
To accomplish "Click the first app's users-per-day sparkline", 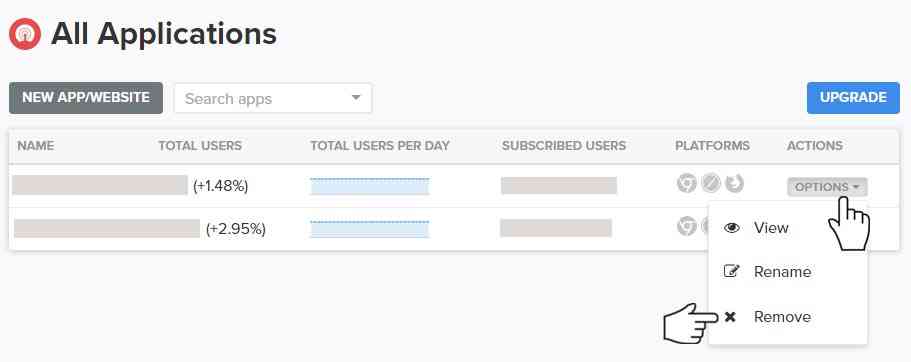I will pyautogui.click(x=370, y=186).
